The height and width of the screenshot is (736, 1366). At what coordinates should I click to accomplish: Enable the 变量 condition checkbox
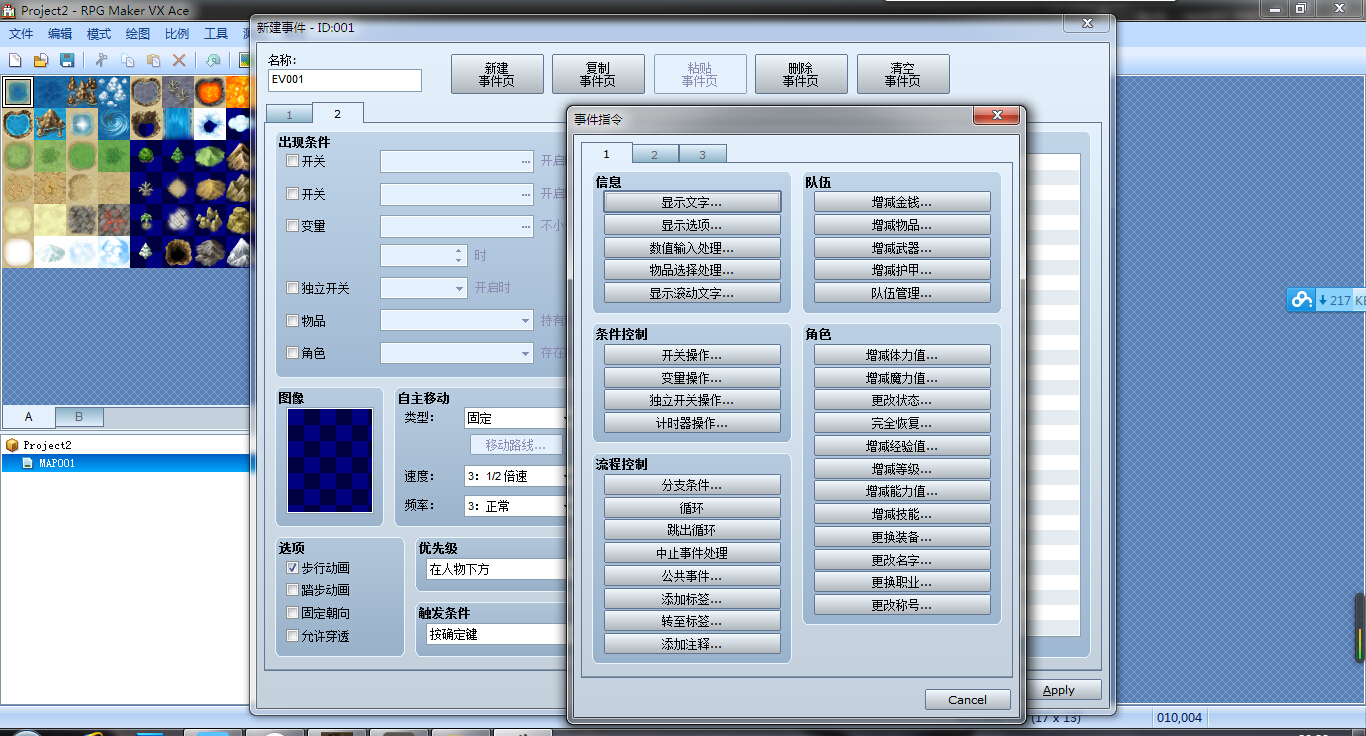292,226
